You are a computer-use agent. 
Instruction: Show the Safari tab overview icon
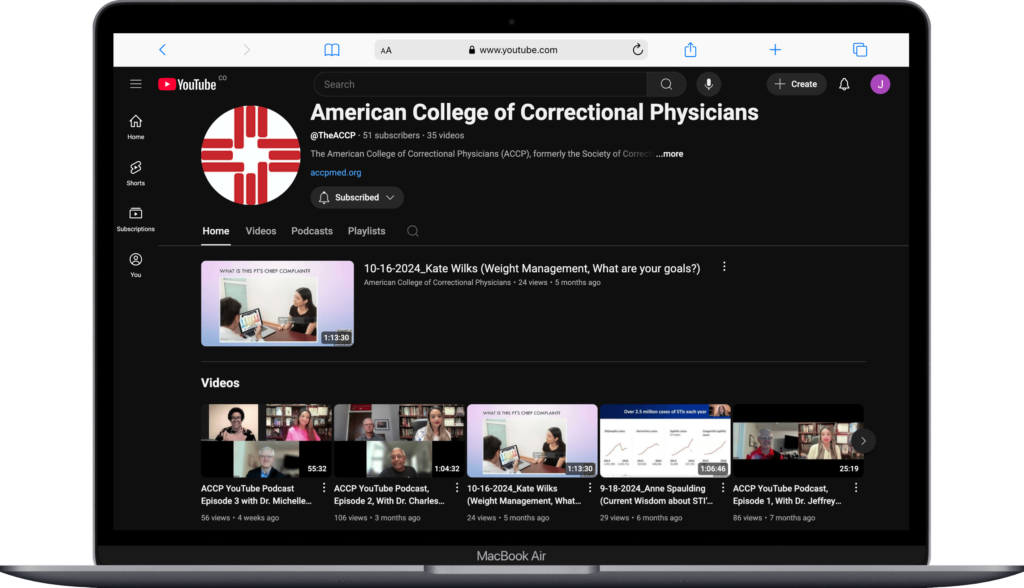(x=860, y=50)
